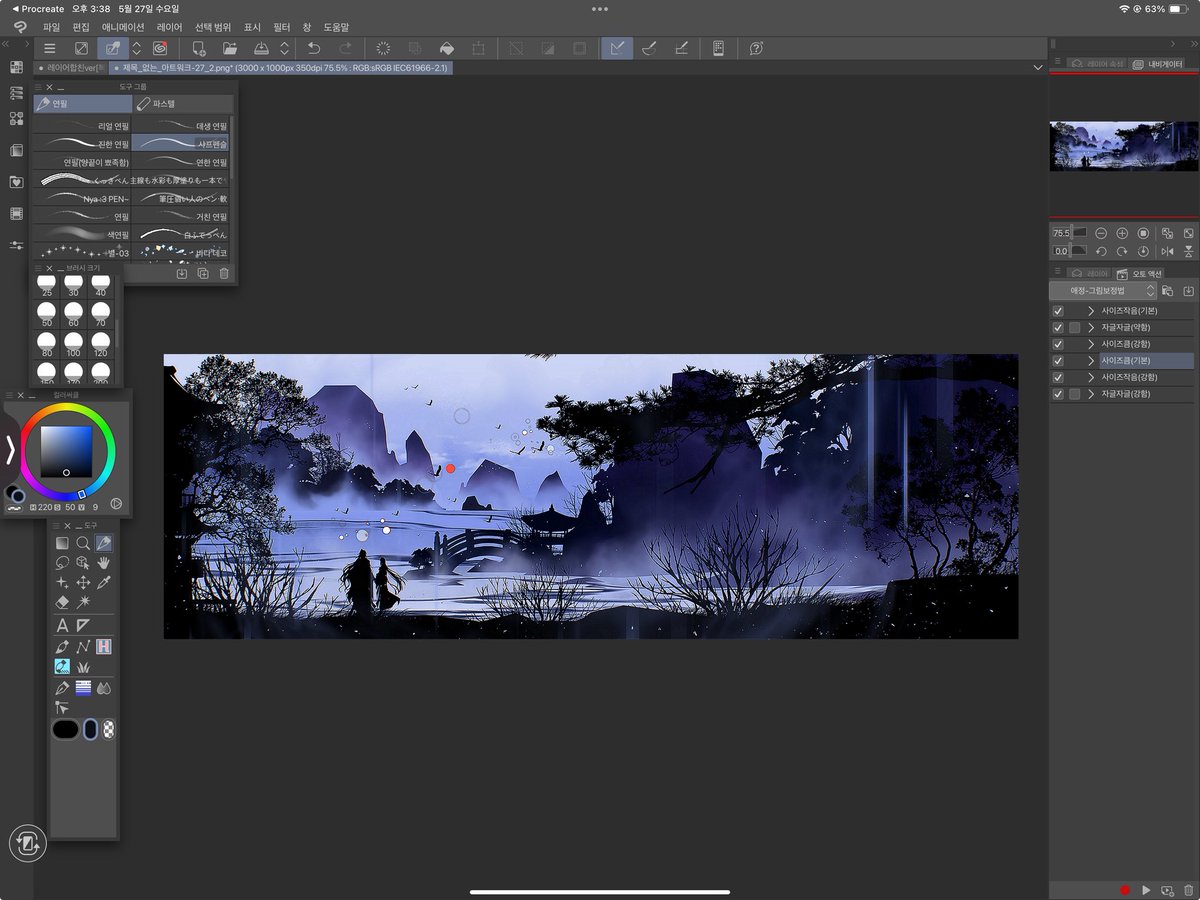Click the Open file folder icon
This screenshot has width=1200, height=900.
[x=230, y=48]
